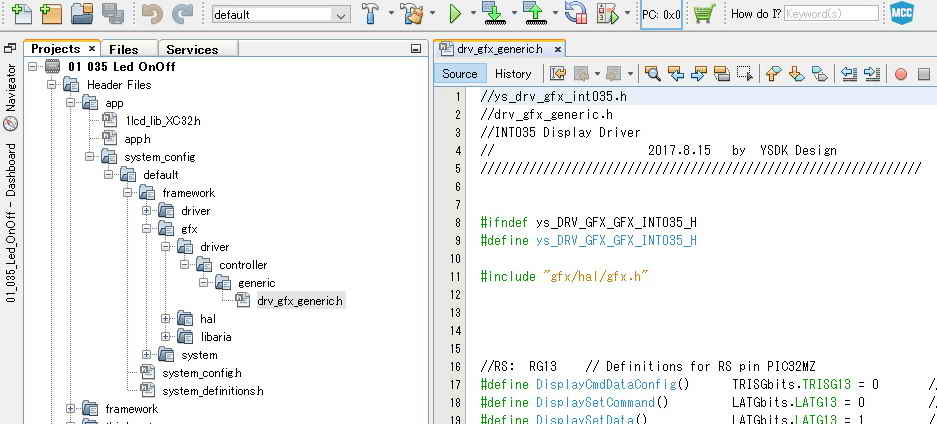Switch editor to History view
Image resolution: width=937 pixels, height=424 pixels.
pos(513,73)
